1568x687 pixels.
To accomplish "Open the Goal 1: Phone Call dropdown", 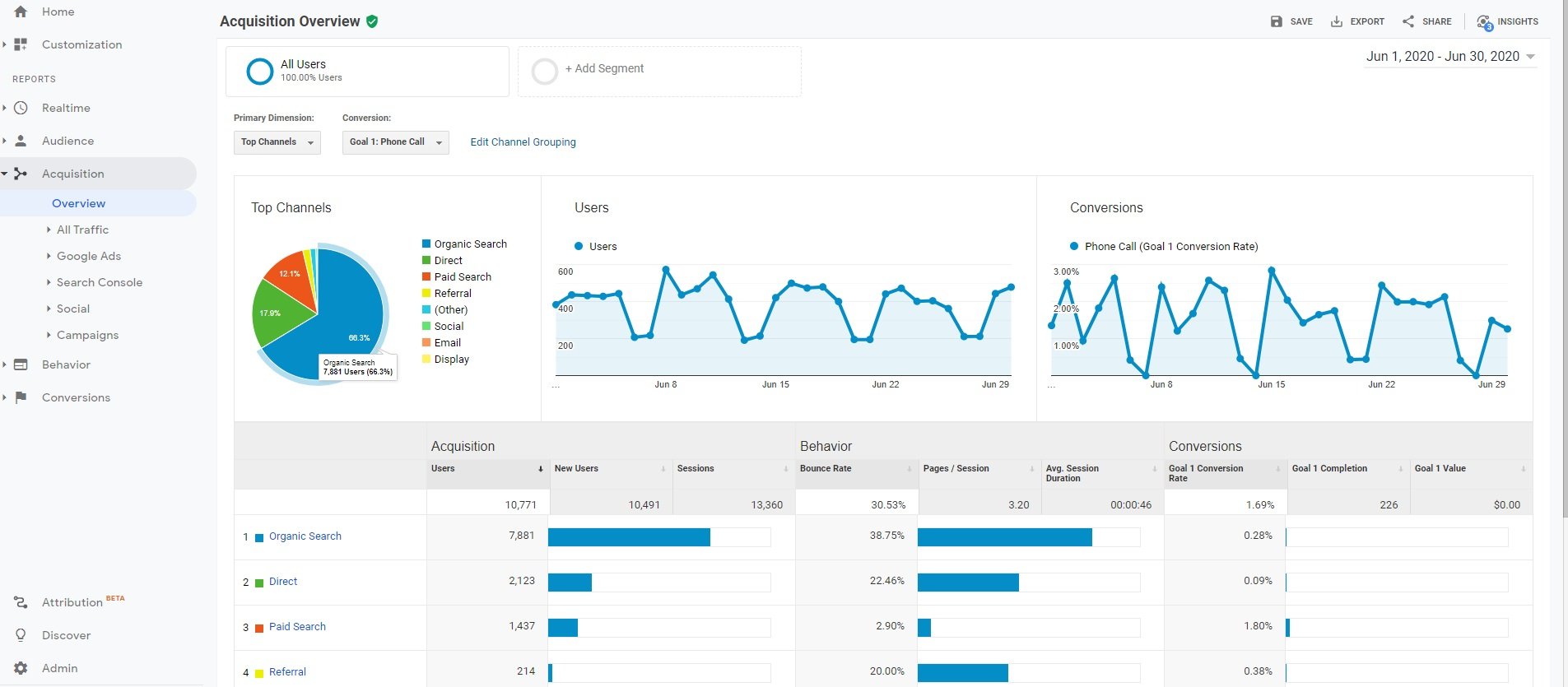I will [395, 142].
